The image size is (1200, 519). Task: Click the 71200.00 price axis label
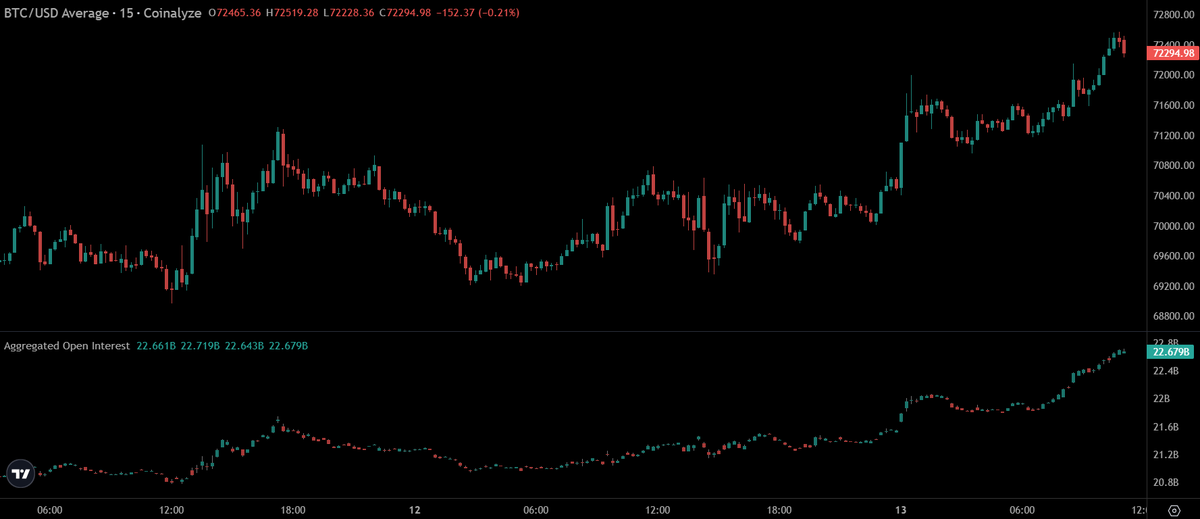1172,135
